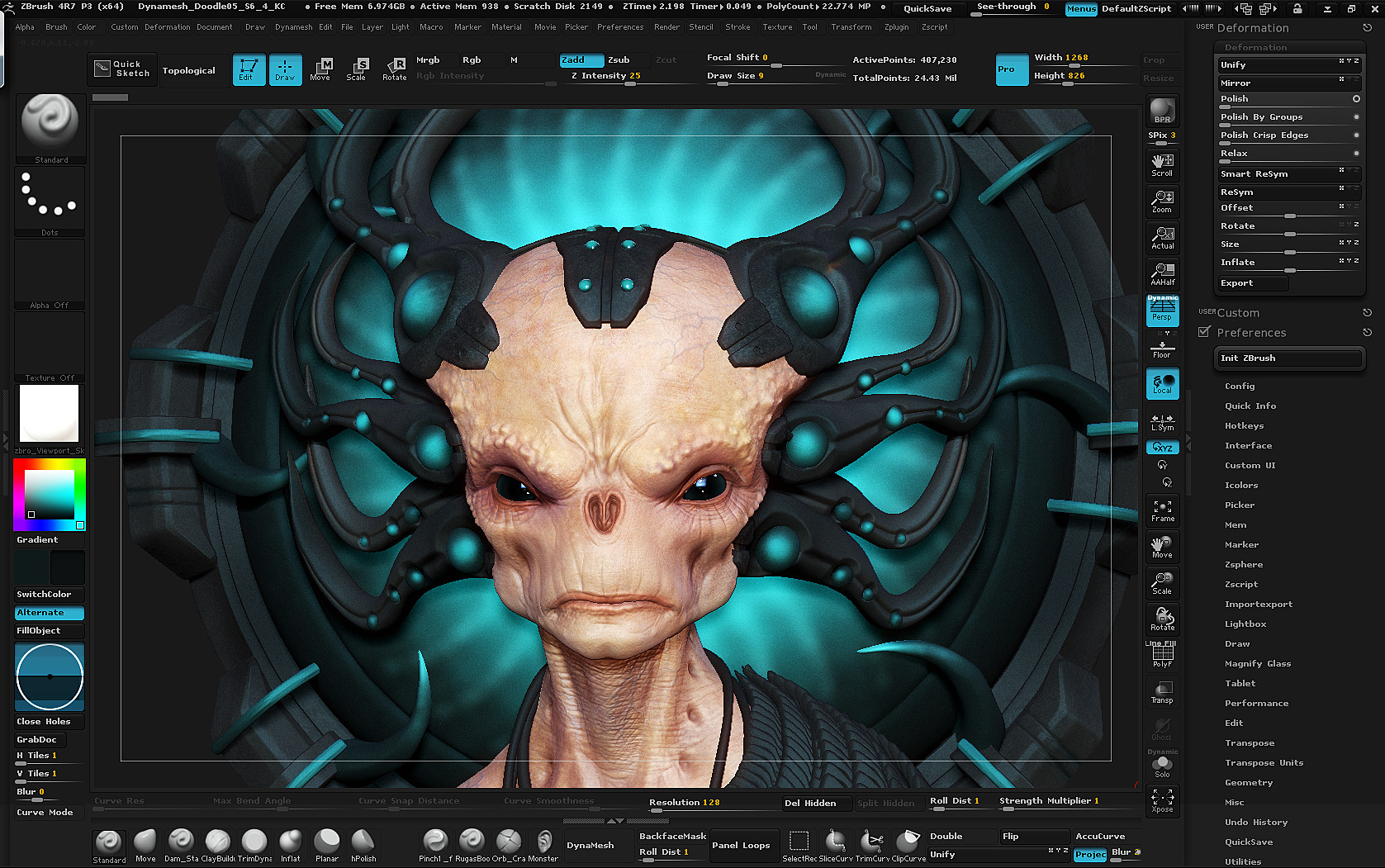This screenshot has width=1385, height=868.
Task: Click BPR render icon
Action: coord(1162,111)
